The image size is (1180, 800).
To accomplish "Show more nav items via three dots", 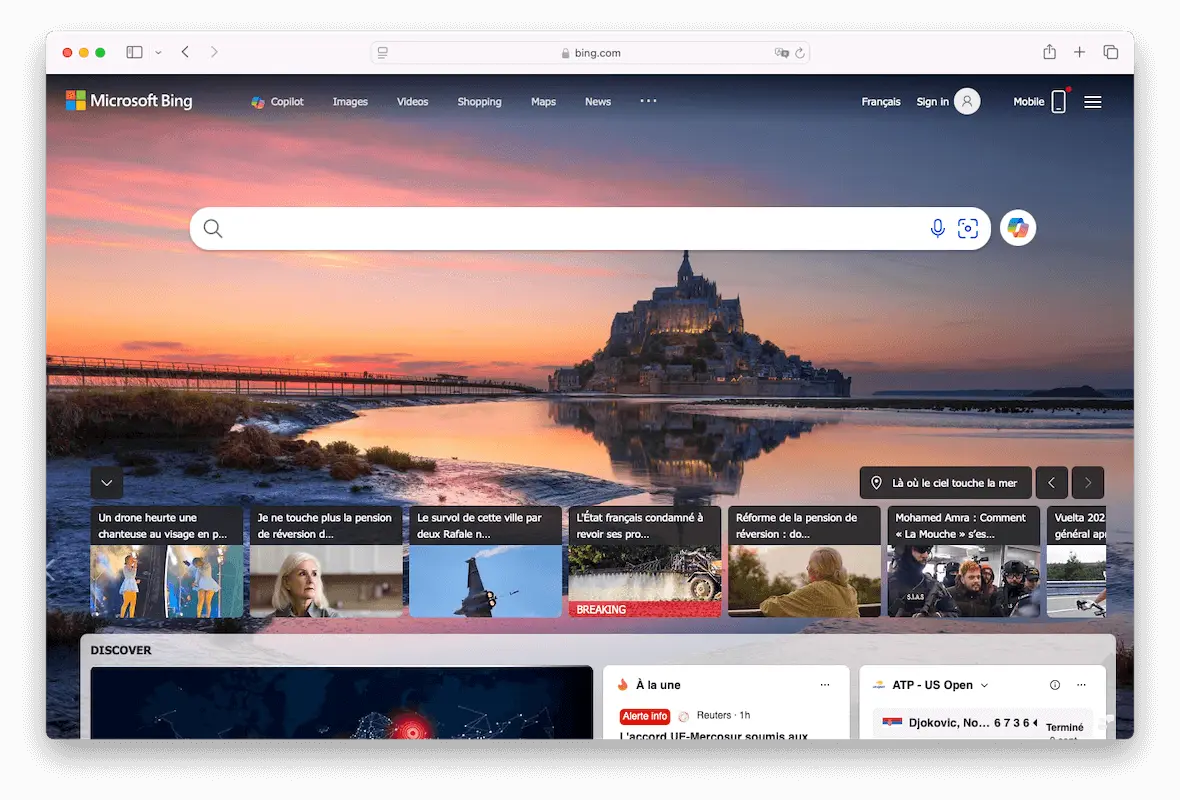I will click(648, 101).
